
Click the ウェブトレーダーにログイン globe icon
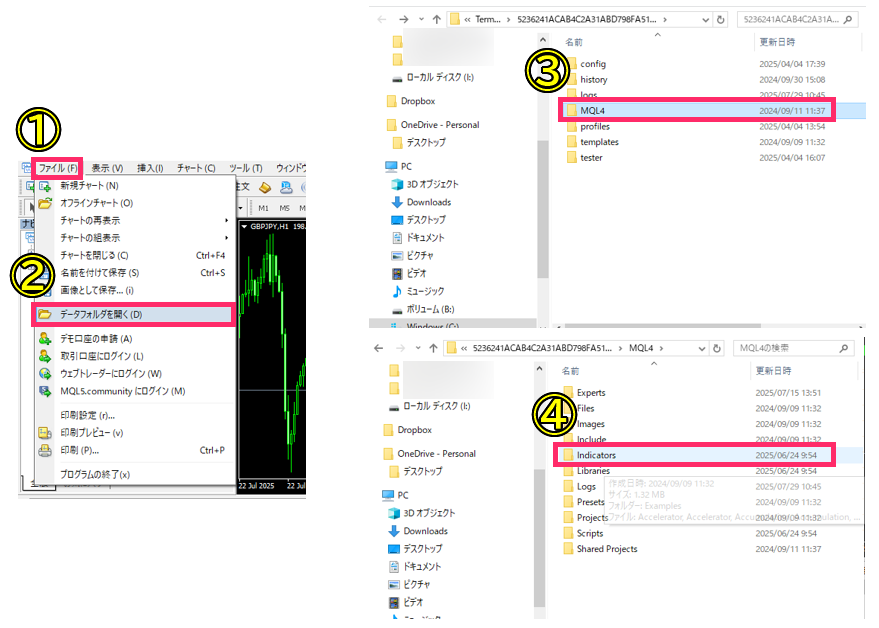coord(44,374)
